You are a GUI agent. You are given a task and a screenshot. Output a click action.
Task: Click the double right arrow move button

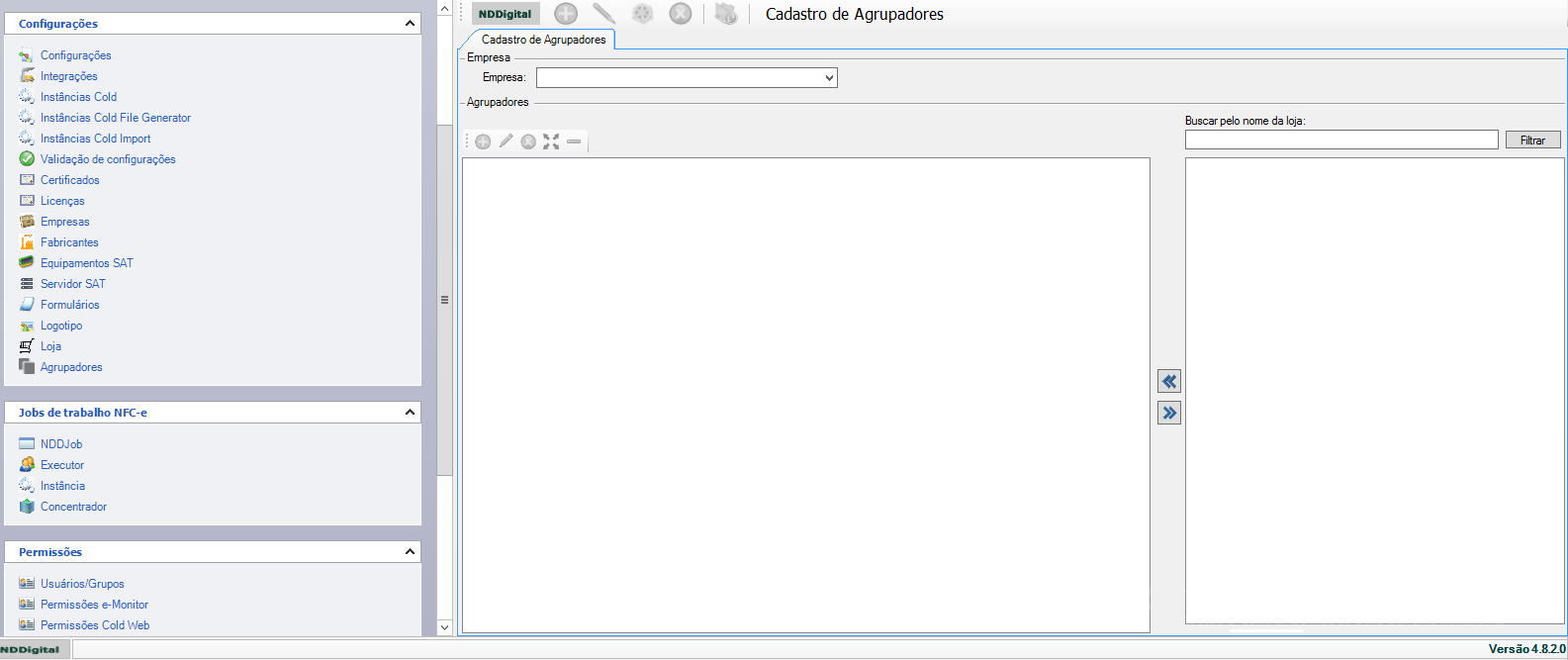point(1169,413)
